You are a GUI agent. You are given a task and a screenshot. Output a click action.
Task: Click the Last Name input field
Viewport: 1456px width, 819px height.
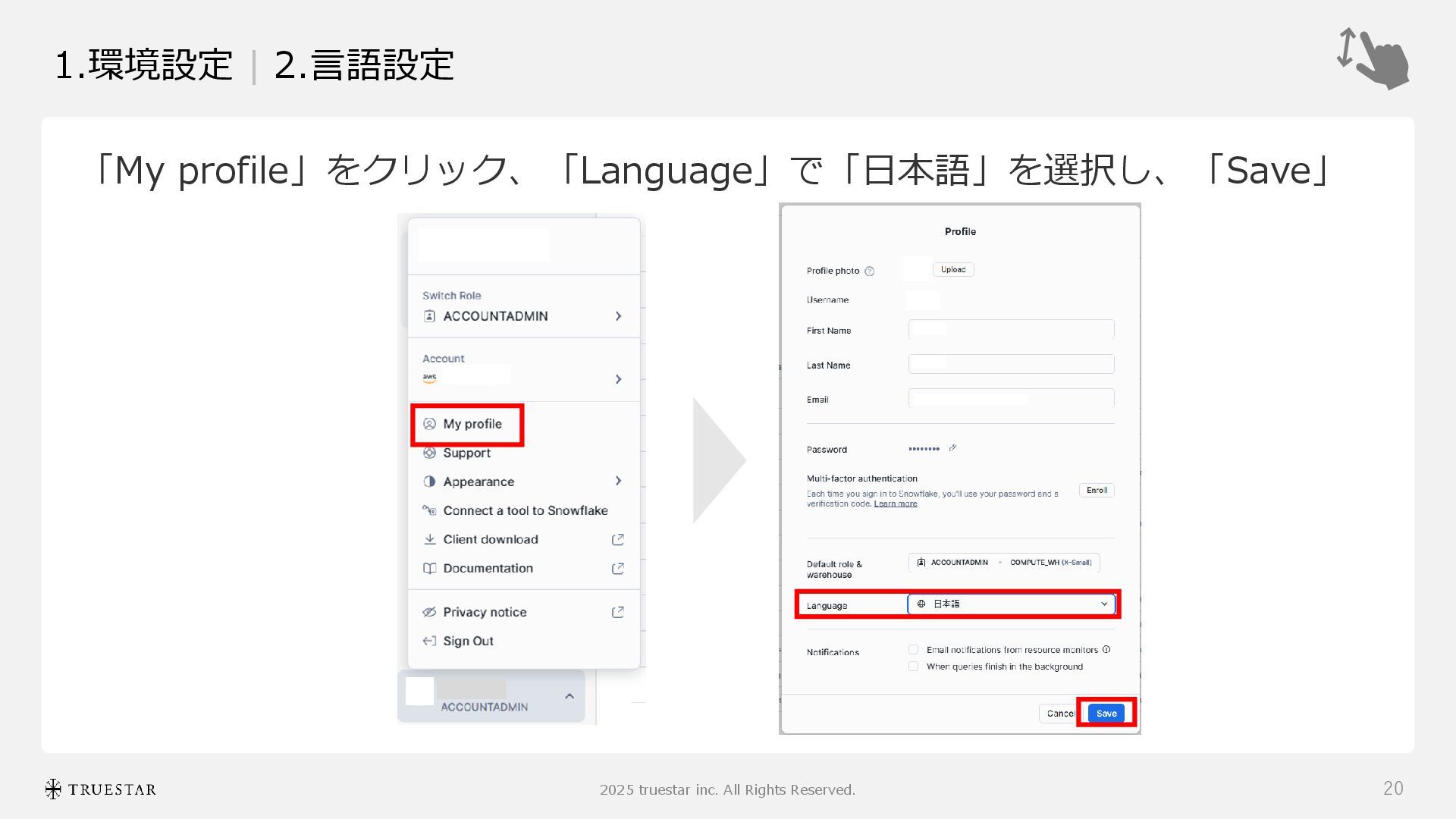click(x=1012, y=364)
